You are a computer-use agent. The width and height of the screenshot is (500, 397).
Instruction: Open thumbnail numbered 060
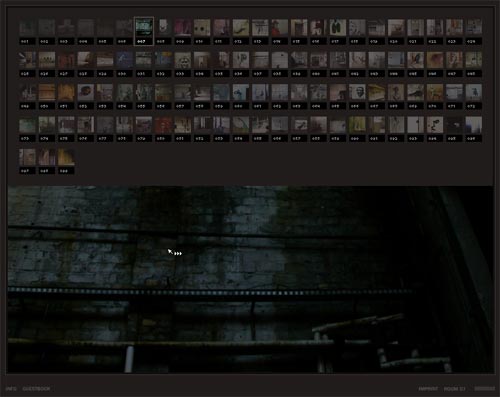tap(241, 92)
